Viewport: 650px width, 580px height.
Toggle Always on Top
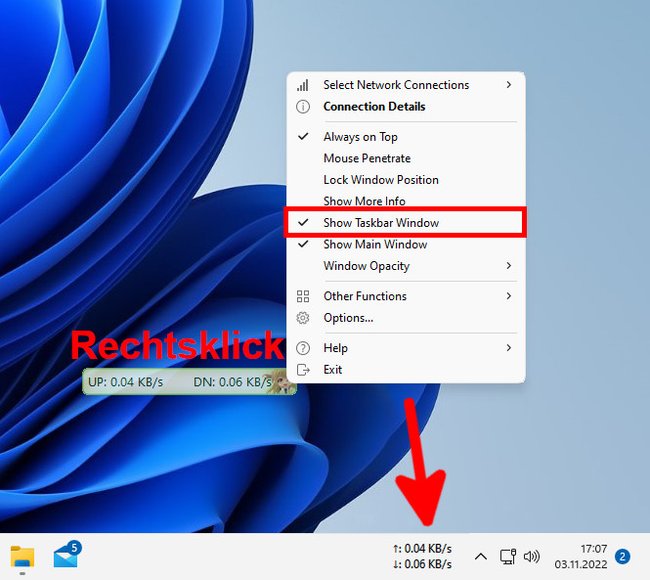pos(406,137)
